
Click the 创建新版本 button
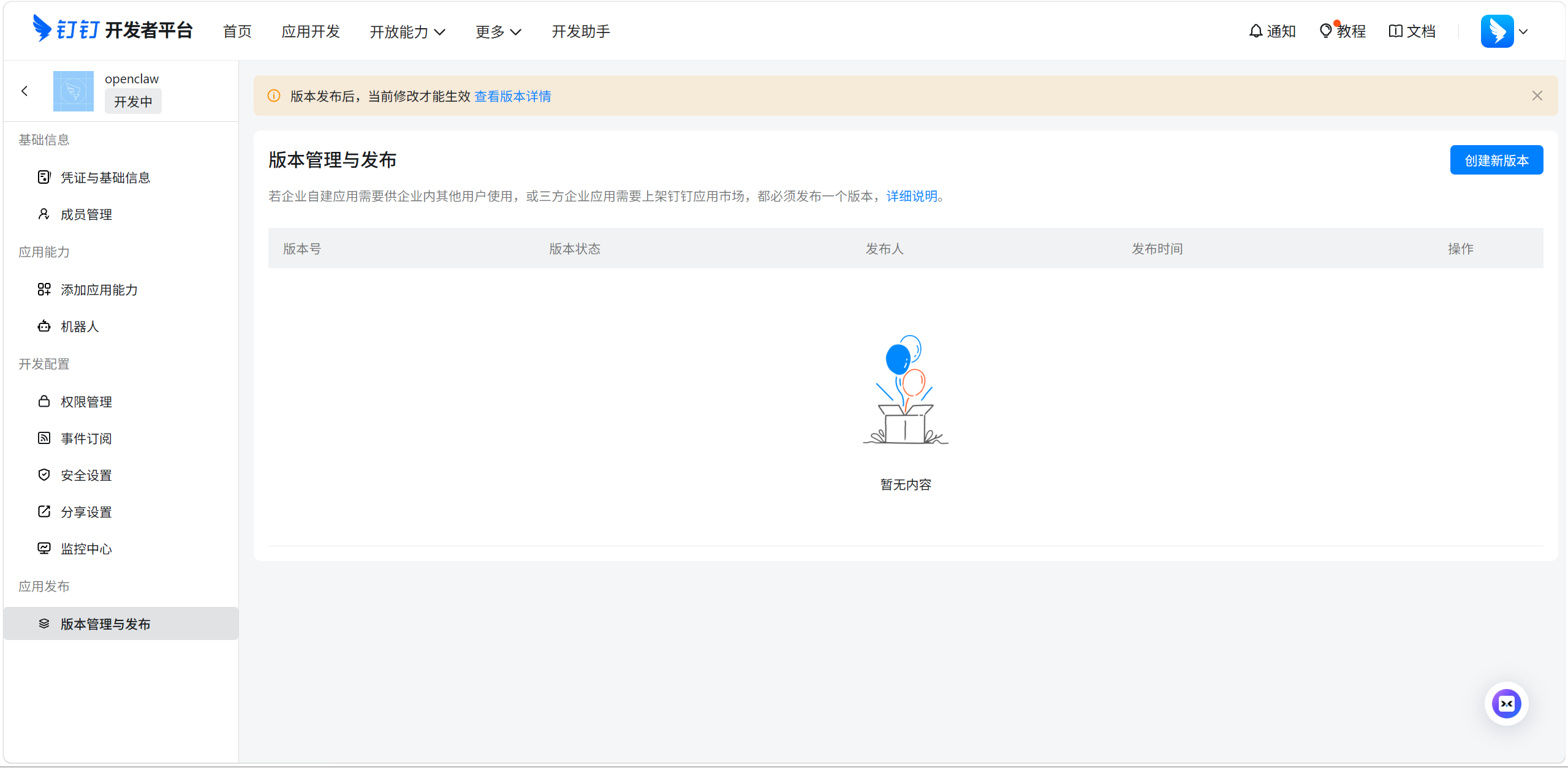pos(1496,160)
